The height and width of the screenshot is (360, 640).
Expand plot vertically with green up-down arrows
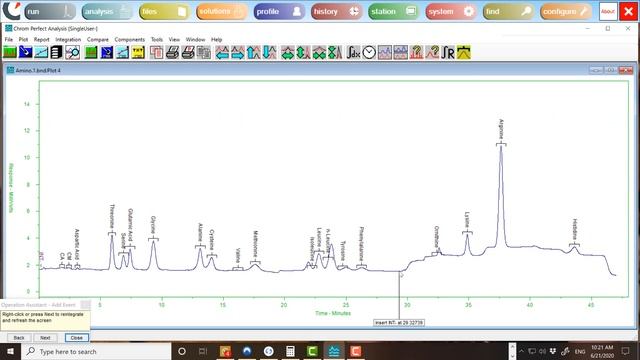(x=303, y=53)
